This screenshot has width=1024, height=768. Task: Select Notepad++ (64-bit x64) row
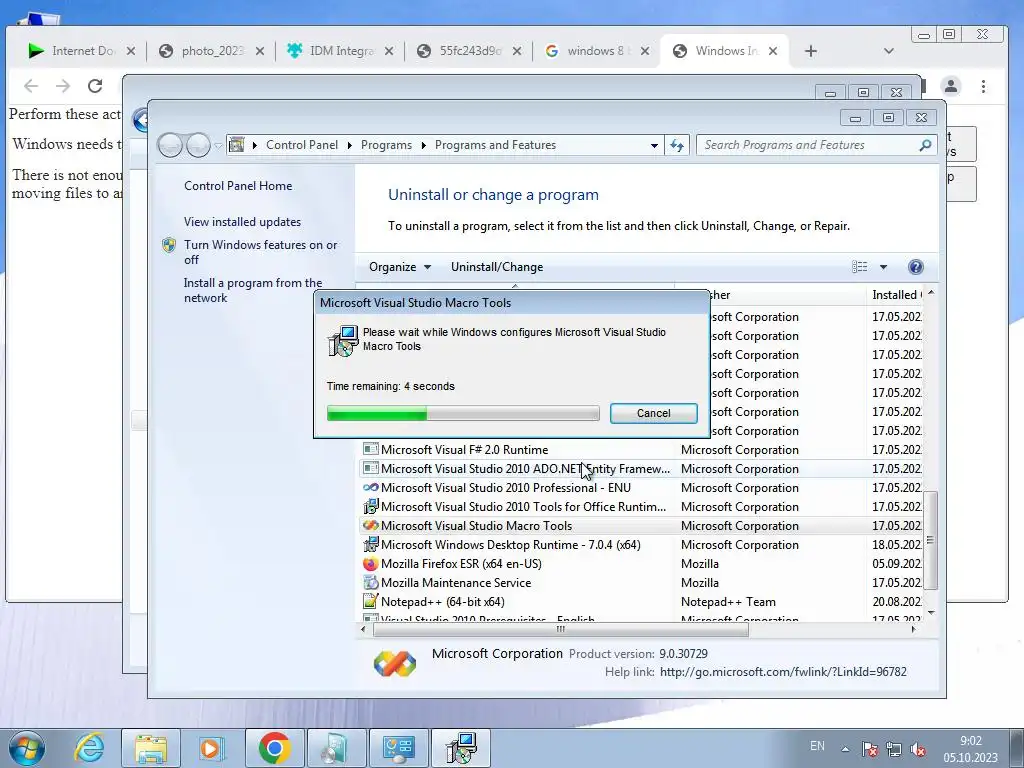pyautogui.click(x=641, y=601)
